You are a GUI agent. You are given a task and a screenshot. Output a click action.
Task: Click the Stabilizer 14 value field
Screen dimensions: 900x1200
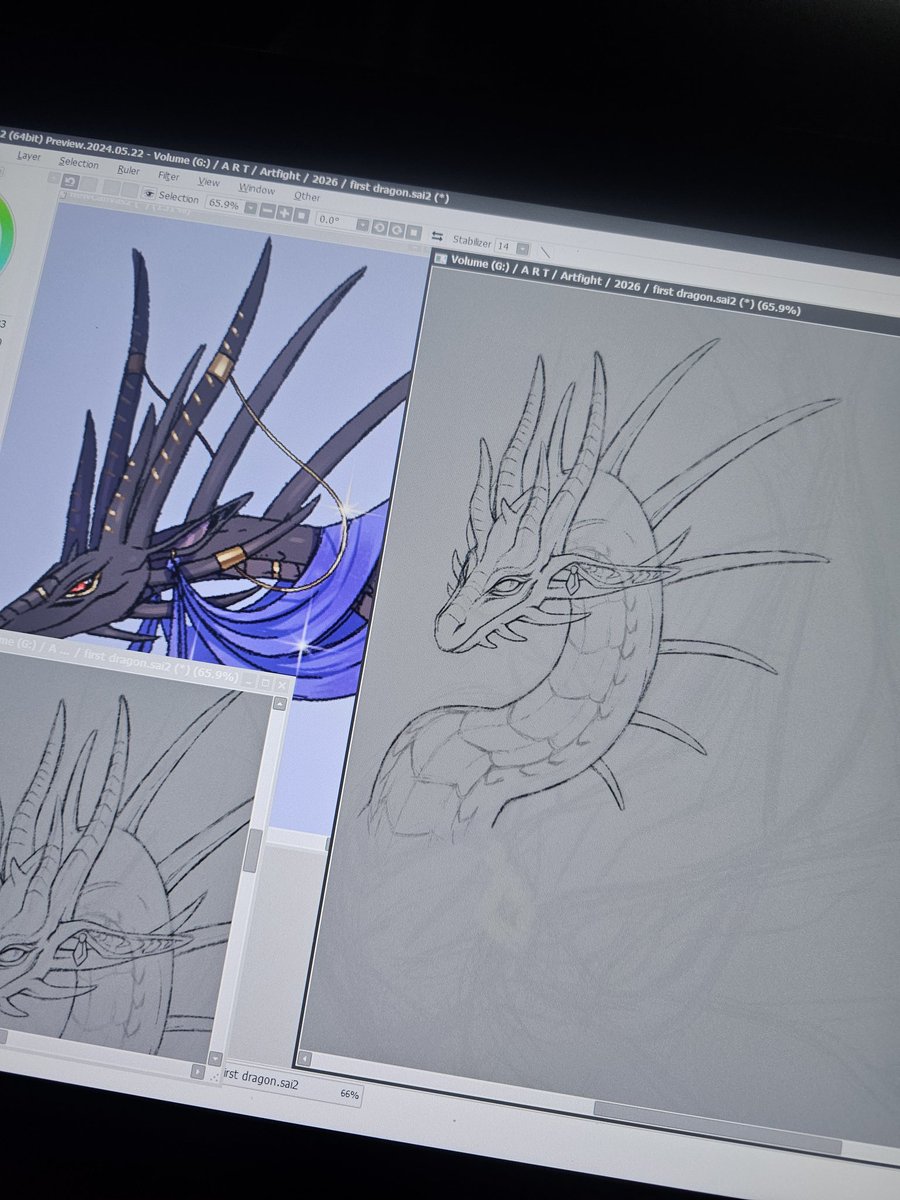(504, 246)
